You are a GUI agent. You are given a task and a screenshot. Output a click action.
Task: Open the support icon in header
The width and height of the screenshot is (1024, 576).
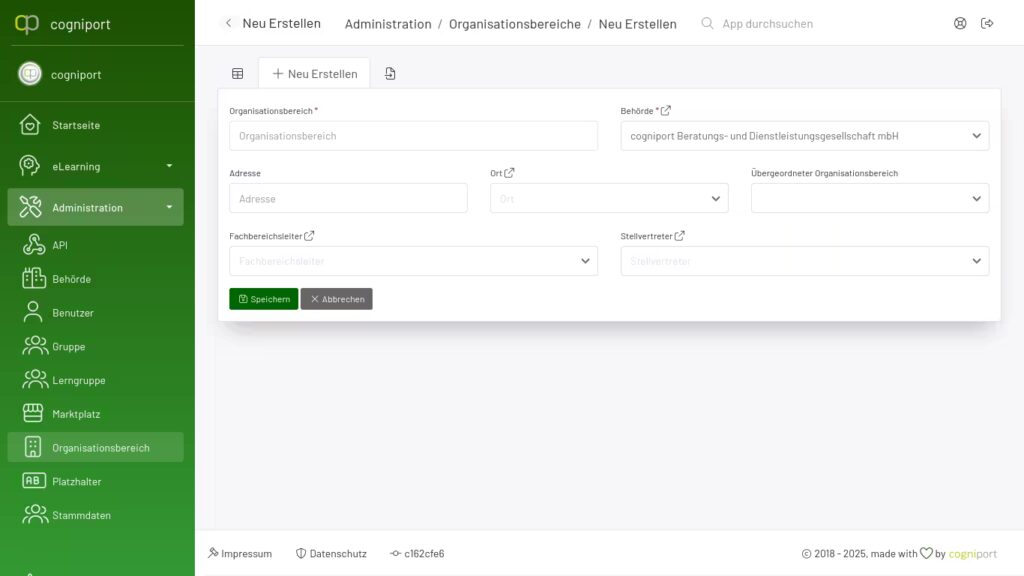[x=960, y=23]
